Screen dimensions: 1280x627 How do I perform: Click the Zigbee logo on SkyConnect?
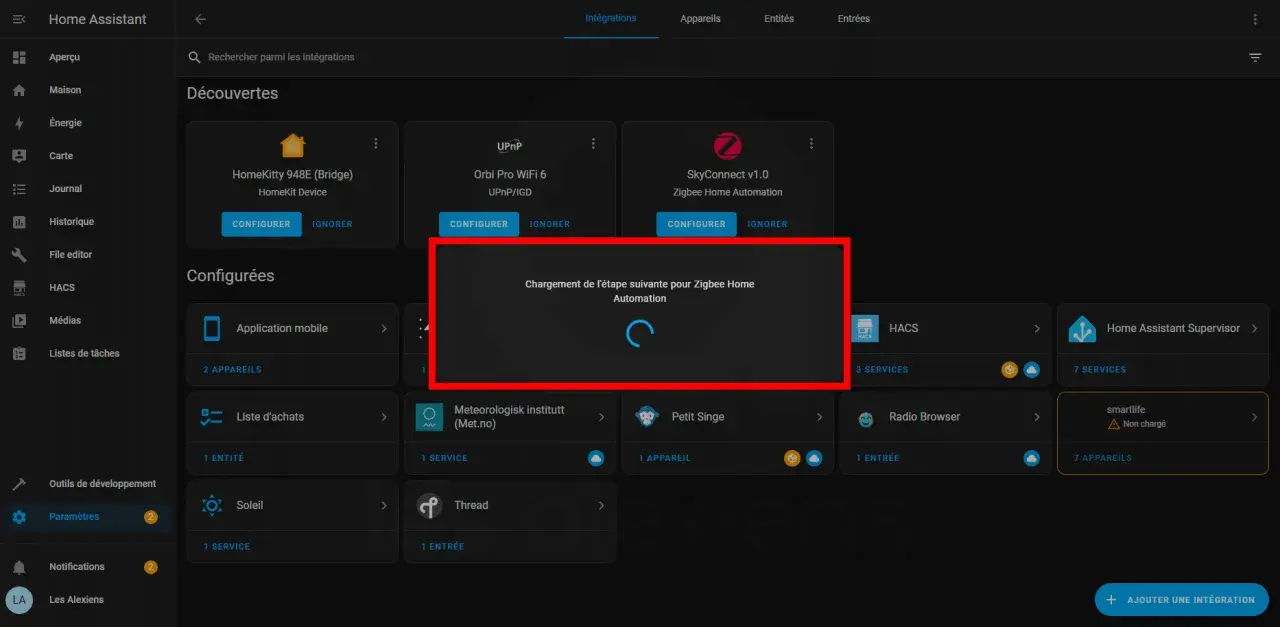728,146
